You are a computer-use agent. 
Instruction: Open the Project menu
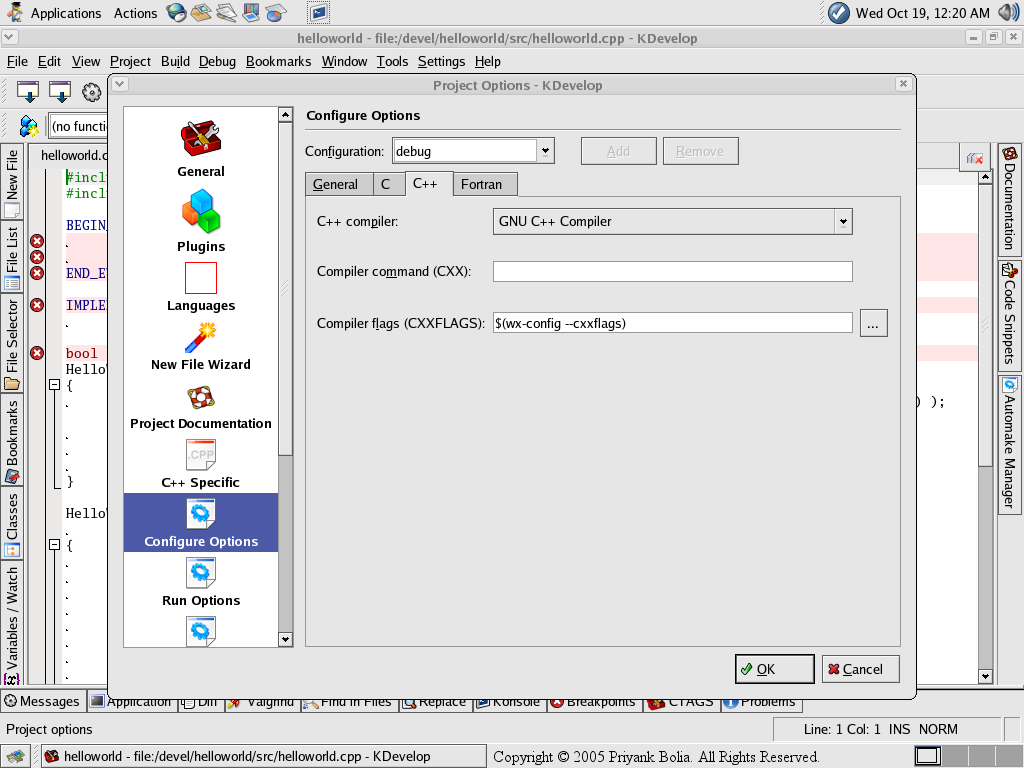pos(130,61)
